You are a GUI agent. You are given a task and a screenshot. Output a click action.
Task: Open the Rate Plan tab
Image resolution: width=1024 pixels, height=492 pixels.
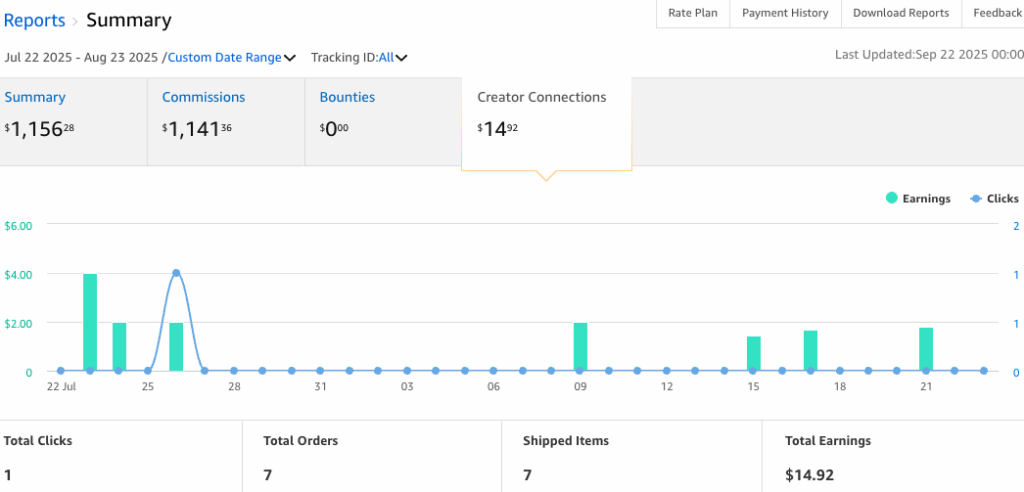pos(692,13)
